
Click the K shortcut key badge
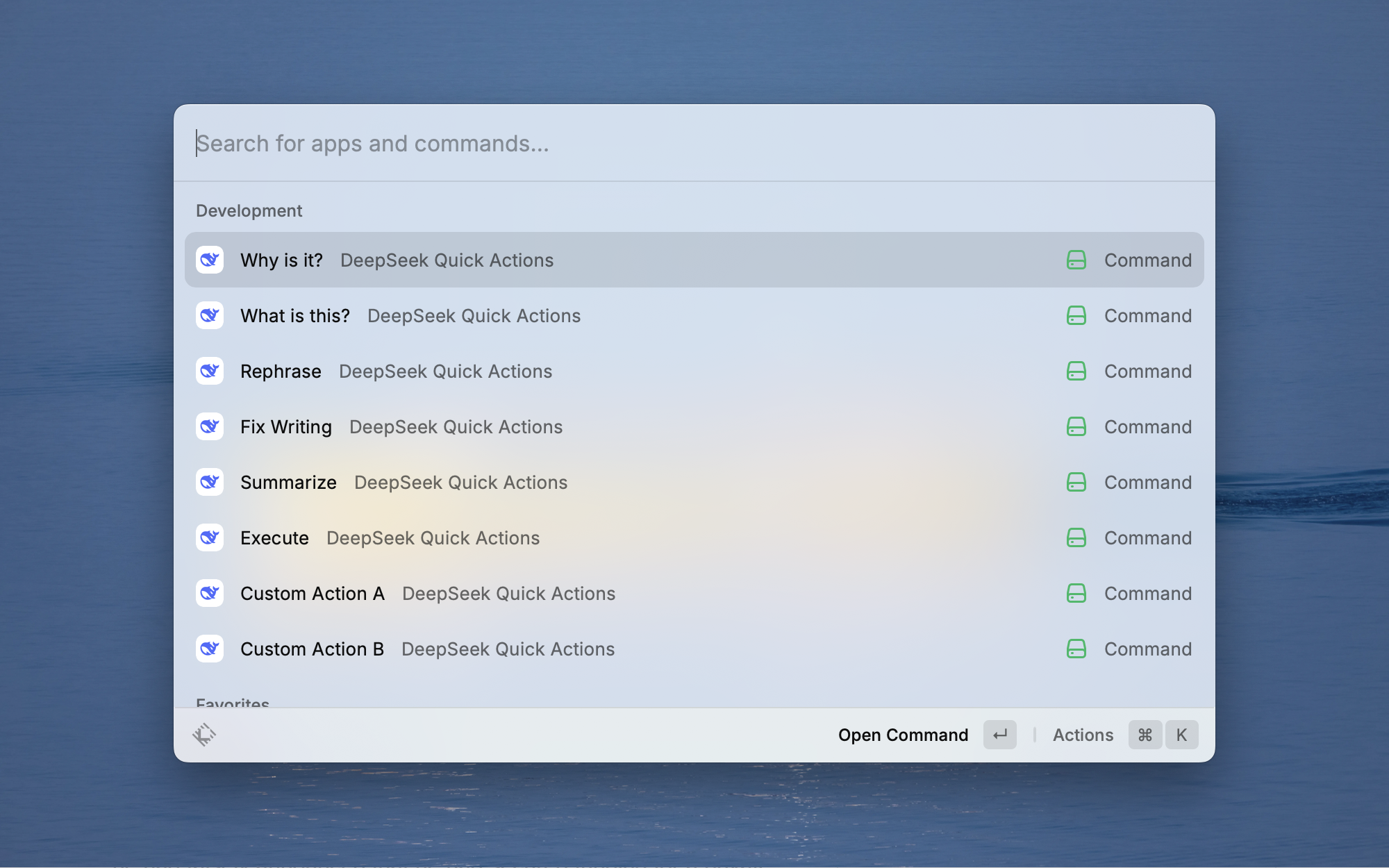click(x=1181, y=735)
